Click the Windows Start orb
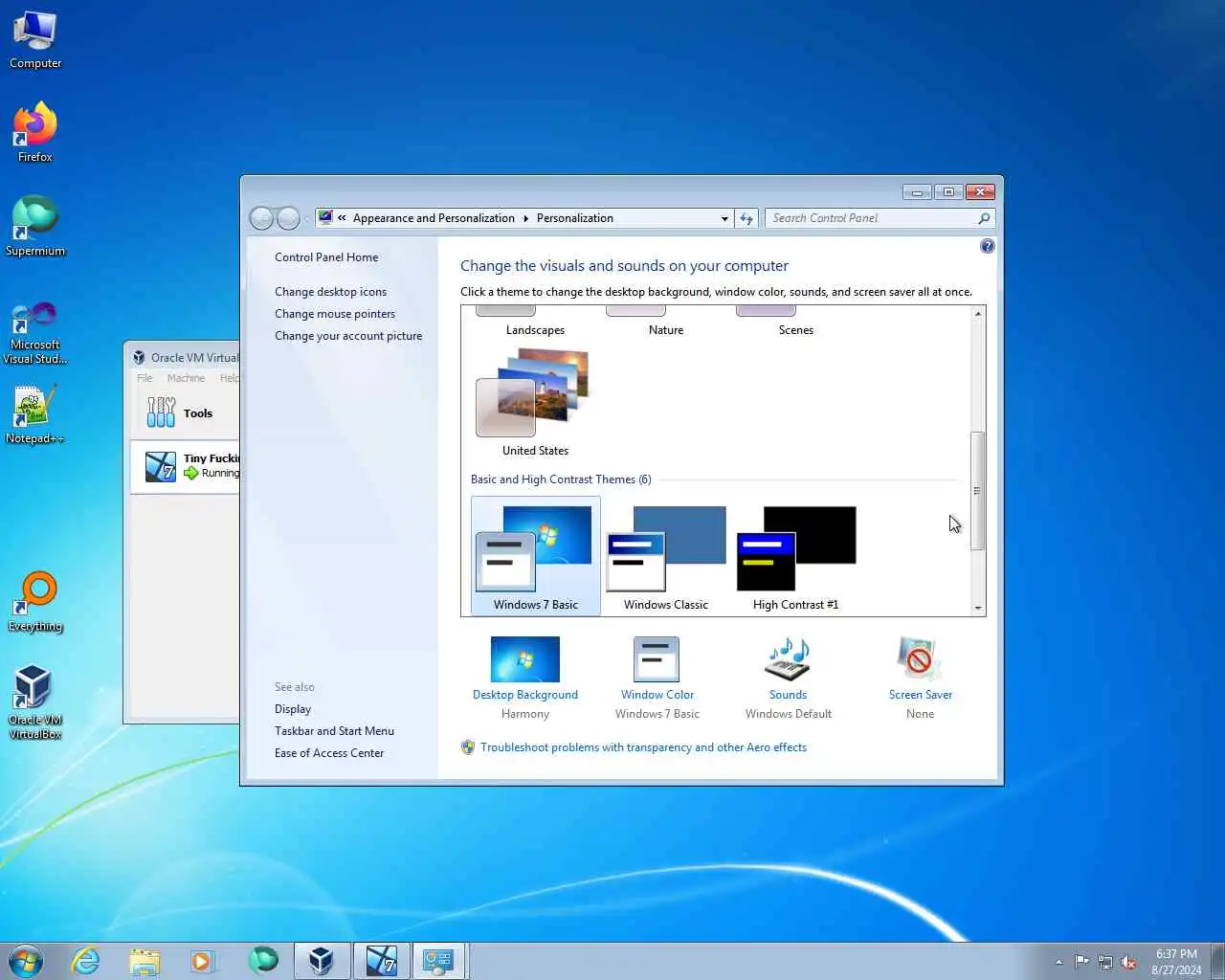 (26, 961)
